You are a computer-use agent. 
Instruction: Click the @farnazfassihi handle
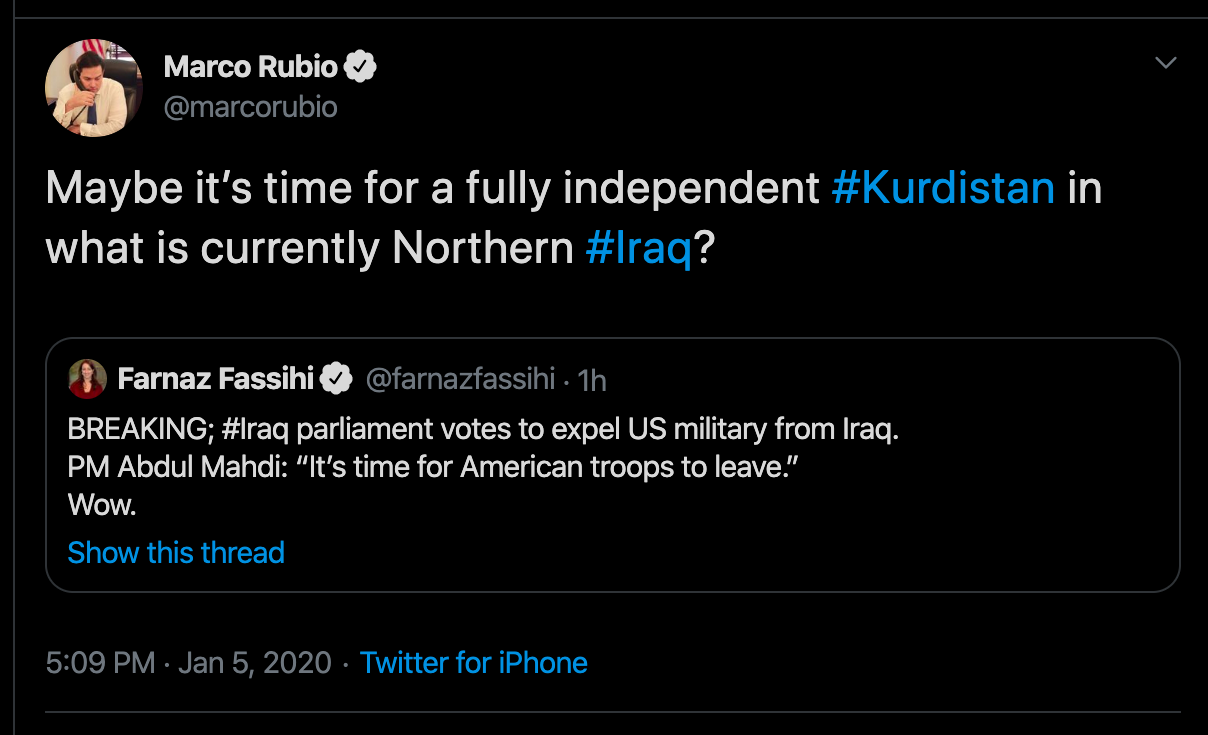pyautogui.click(x=459, y=379)
